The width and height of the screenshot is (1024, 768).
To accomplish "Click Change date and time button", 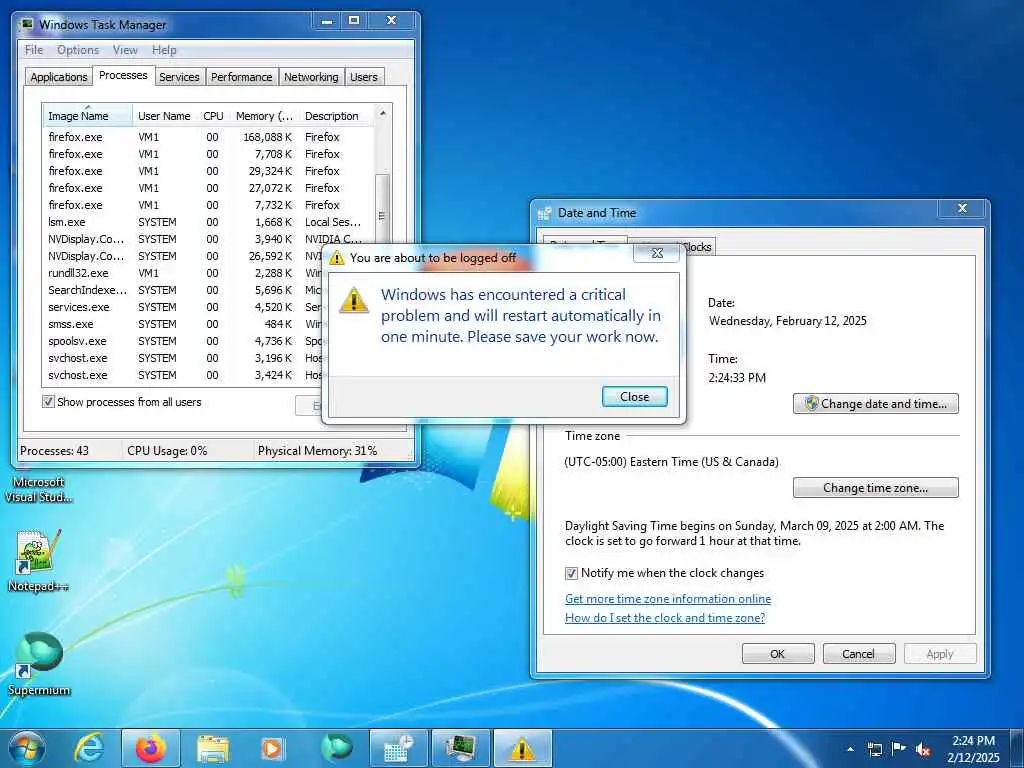I will point(876,404).
